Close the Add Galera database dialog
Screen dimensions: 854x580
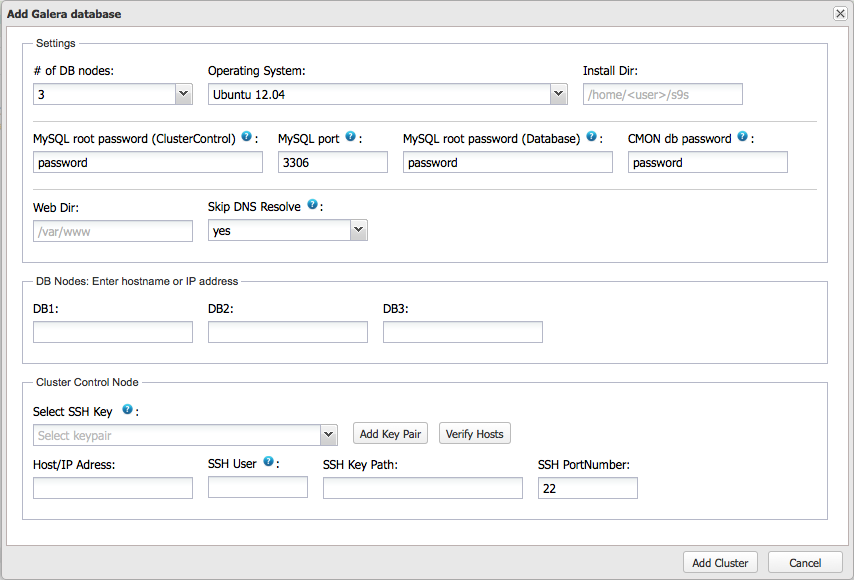pos(839,13)
